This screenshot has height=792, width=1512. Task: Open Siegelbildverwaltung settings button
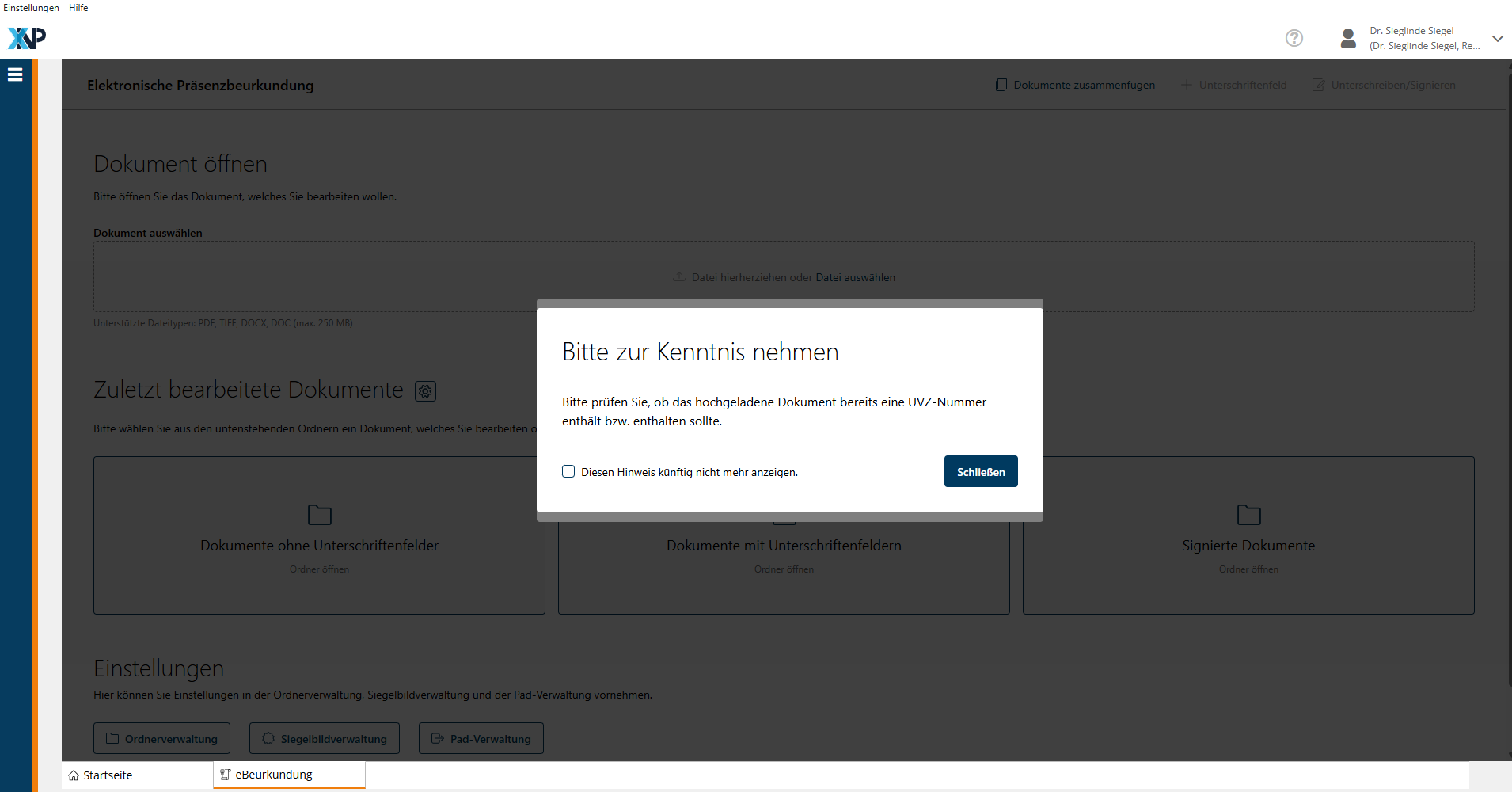pyautogui.click(x=325, y=738)
